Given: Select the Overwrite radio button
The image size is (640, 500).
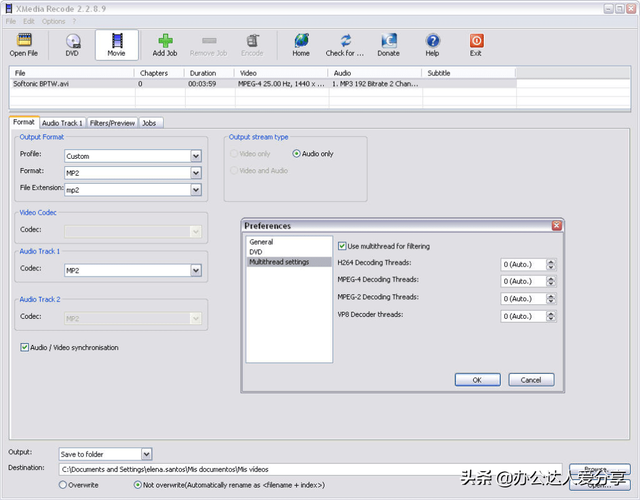Looking at the screenshot, I should tap(63, 485).
